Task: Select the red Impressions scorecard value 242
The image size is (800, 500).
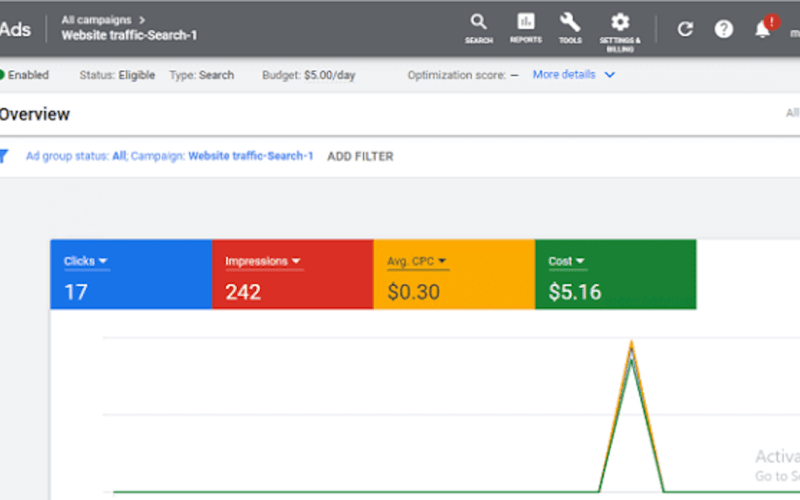Action: coord(243,292)
